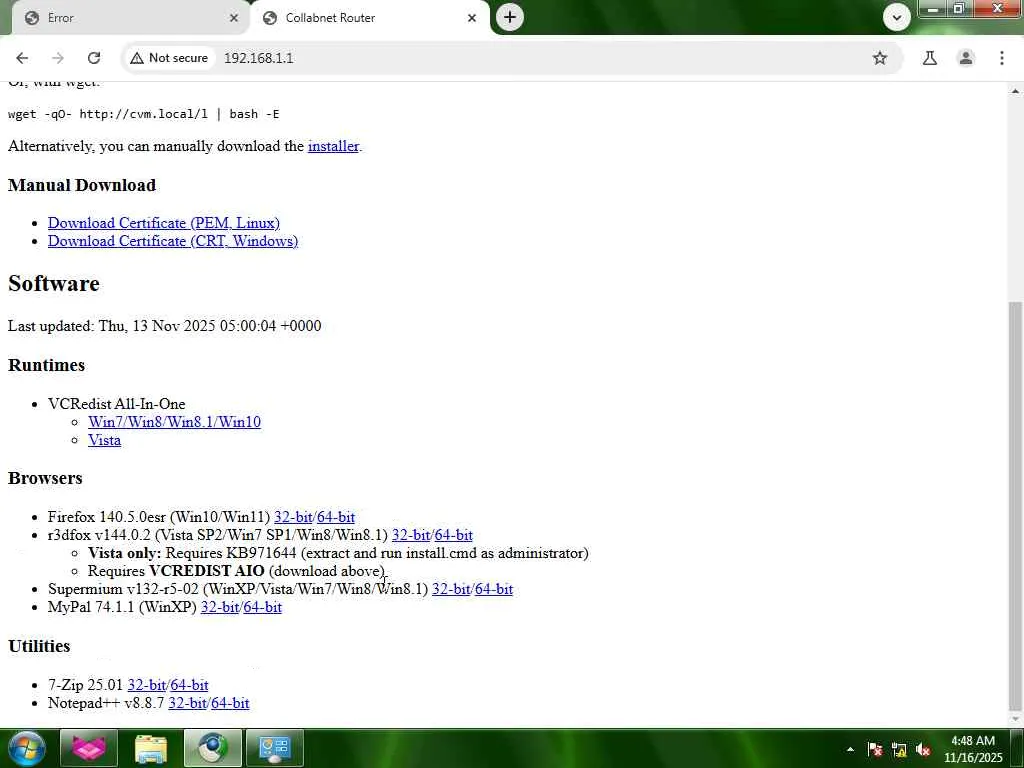
Task: Open the Action Center flag icon
Action: [x=875, y=750]
